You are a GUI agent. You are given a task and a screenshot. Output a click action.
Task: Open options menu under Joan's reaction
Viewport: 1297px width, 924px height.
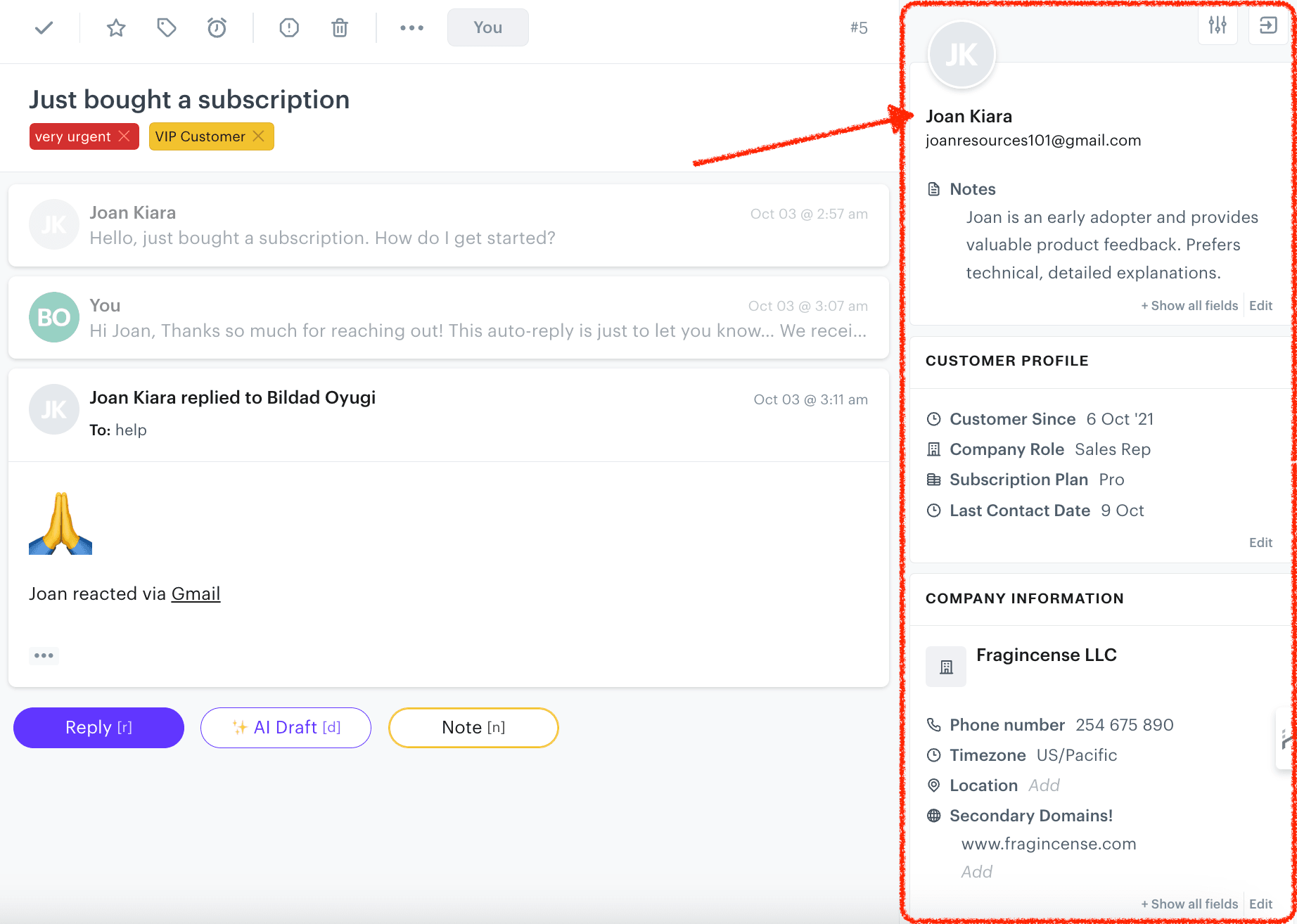click(44, 655)
